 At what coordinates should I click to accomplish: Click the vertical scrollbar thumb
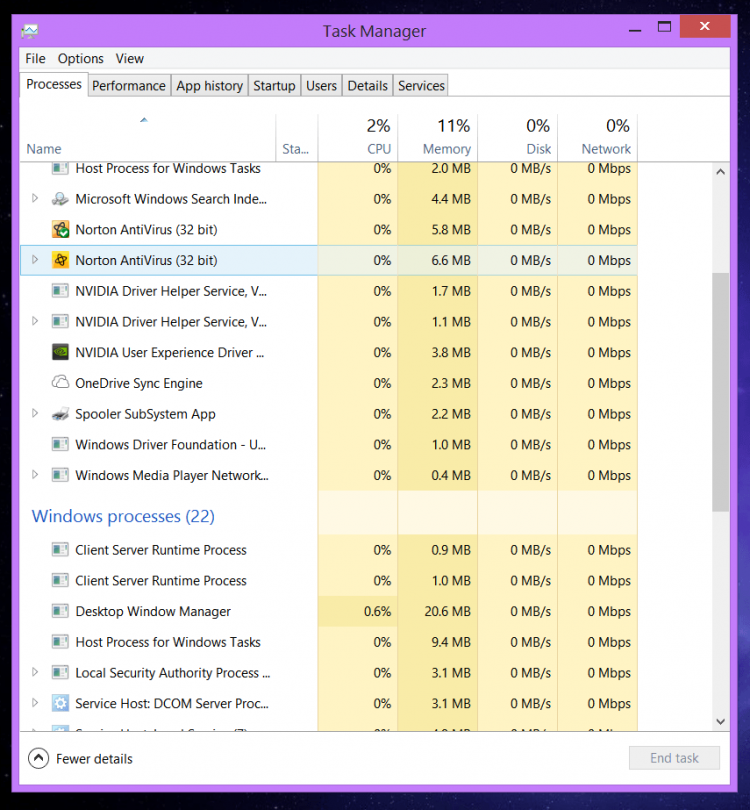tap(721, 393)
